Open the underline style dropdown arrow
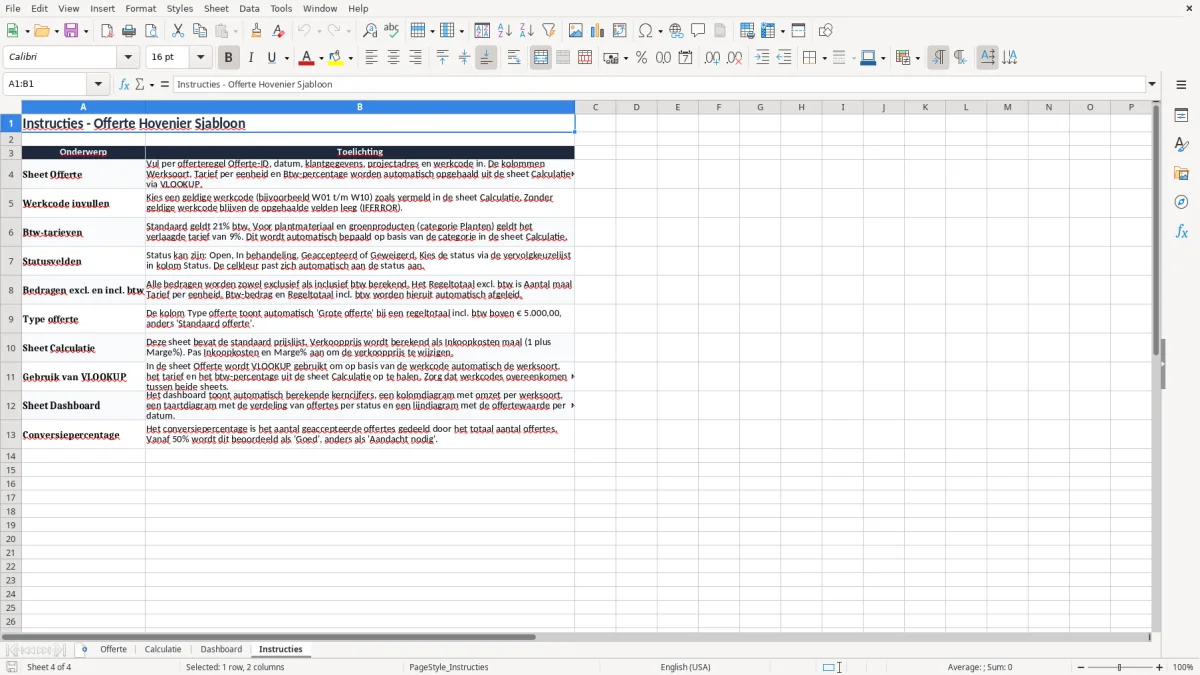Viewport: 1200px width, 675px height. [x=286, y=58]
